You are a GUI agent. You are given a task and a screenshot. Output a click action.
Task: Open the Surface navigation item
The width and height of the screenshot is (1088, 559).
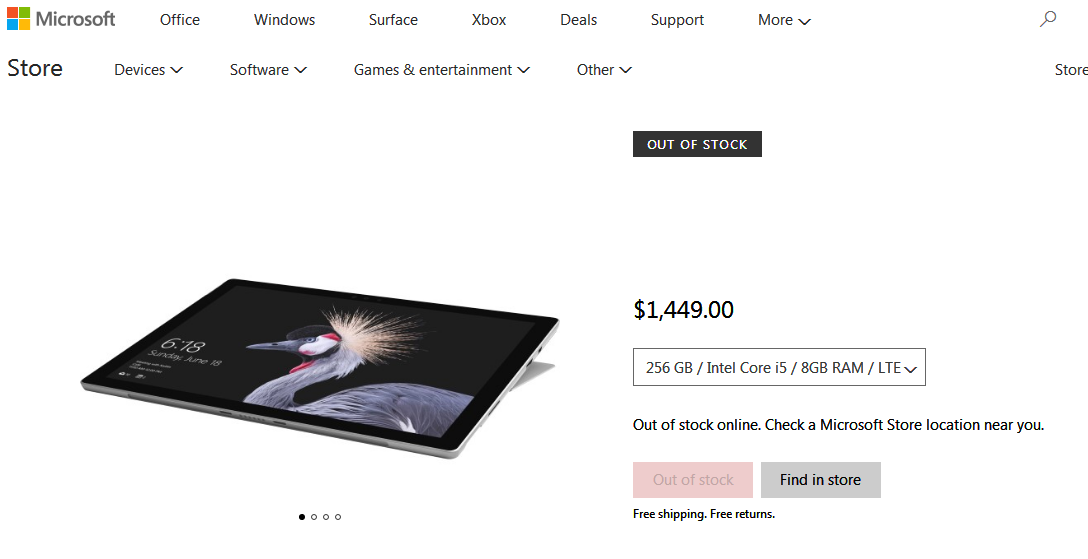tap(393, 20)
